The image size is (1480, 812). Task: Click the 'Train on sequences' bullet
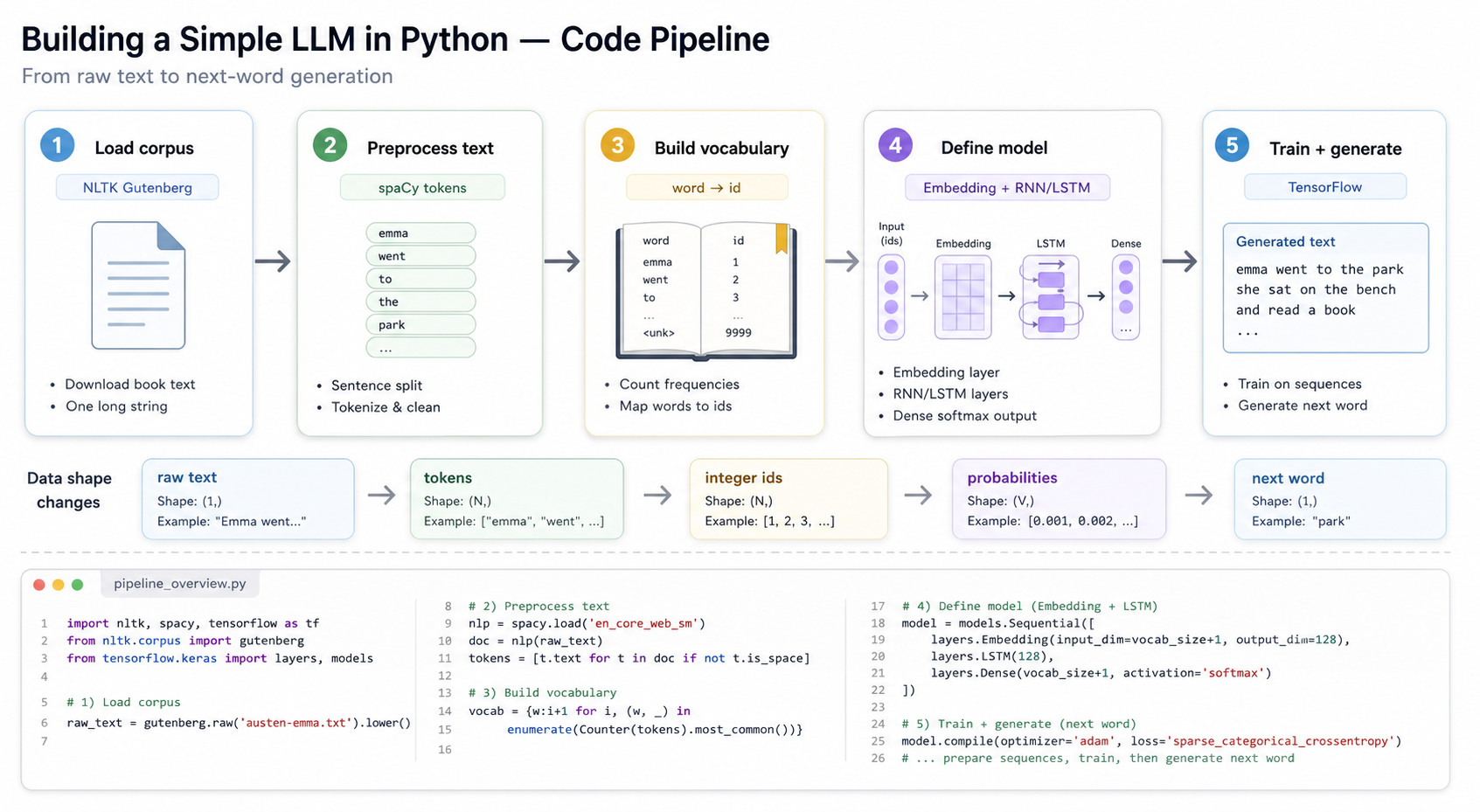pyautogui.click(x=1300, y=384)
